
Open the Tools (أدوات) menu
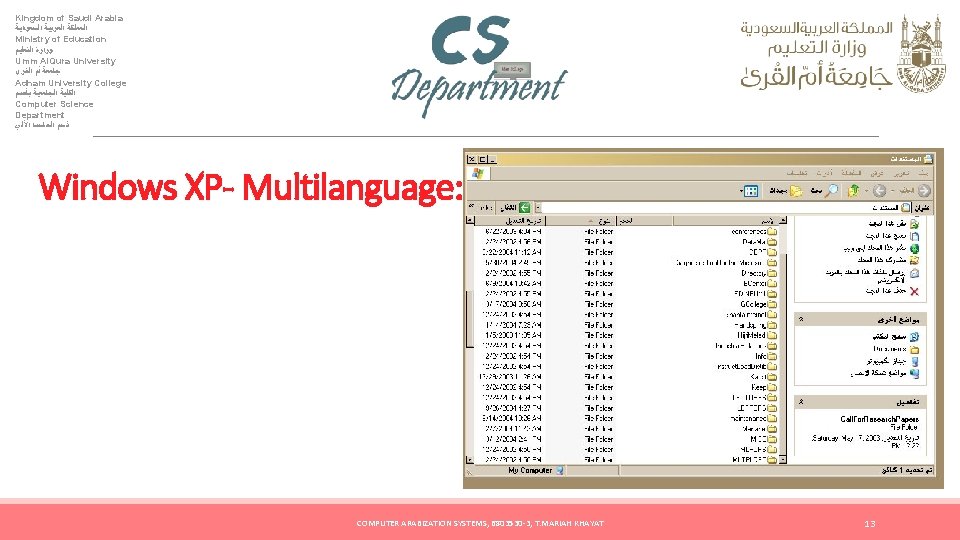point(824,173)
